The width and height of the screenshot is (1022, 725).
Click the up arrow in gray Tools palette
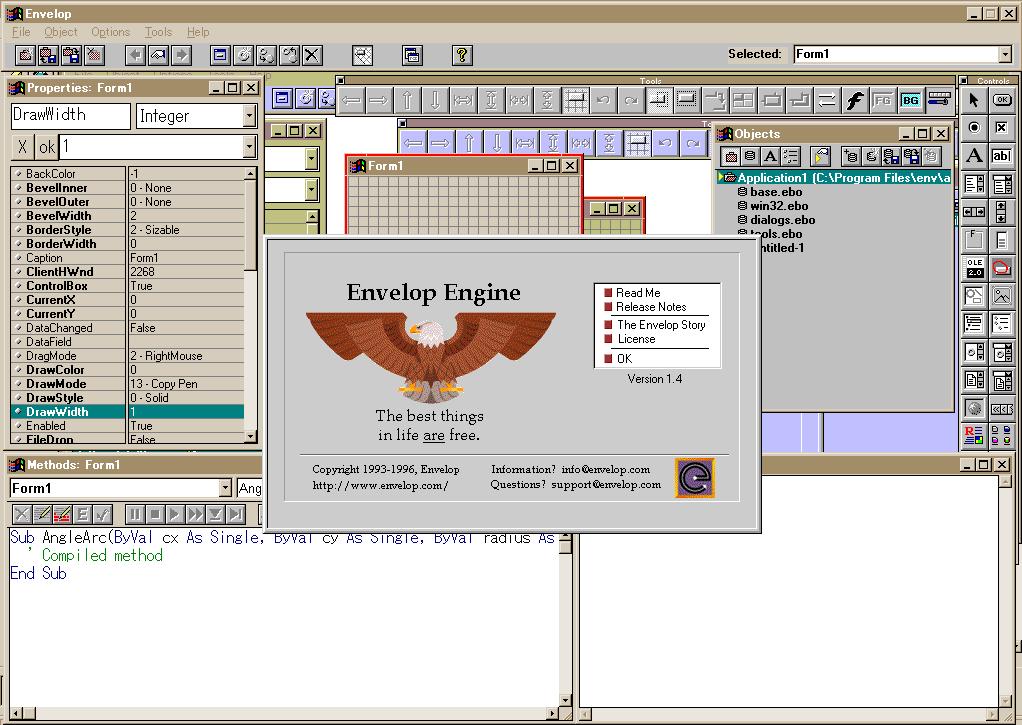(x=407, y=100)
